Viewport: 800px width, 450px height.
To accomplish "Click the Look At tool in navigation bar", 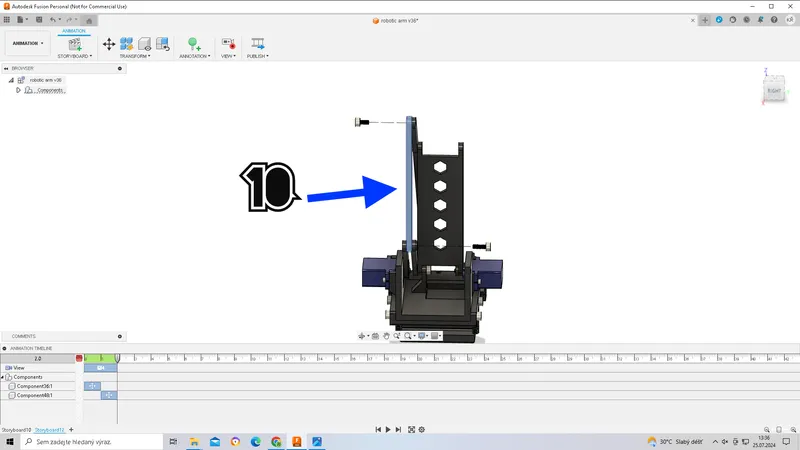I will (376, 336).
